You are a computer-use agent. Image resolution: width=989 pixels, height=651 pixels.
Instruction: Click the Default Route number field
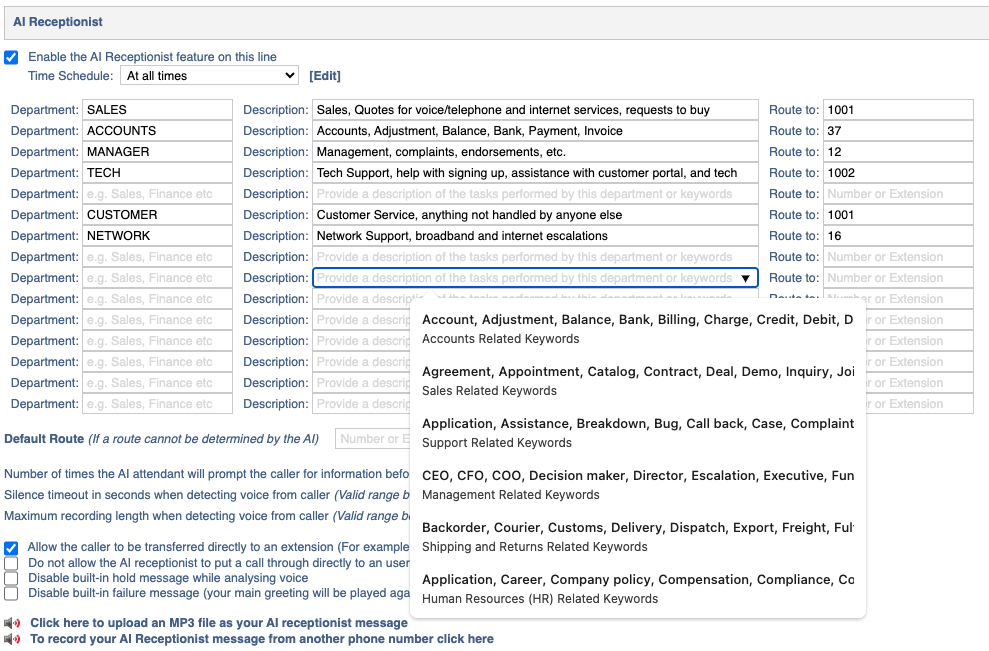[373, 439]
